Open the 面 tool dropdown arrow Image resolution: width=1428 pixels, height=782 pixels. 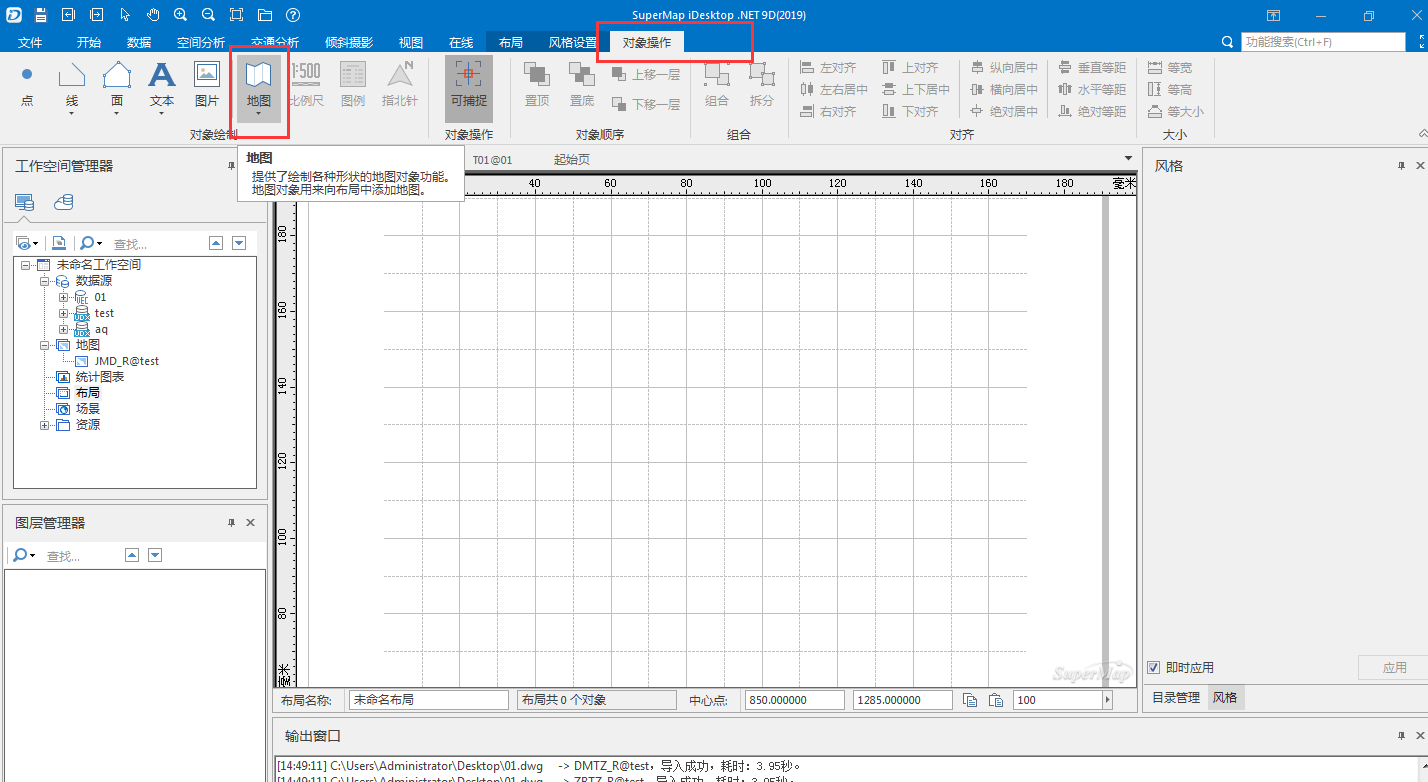tap(117, 114)
